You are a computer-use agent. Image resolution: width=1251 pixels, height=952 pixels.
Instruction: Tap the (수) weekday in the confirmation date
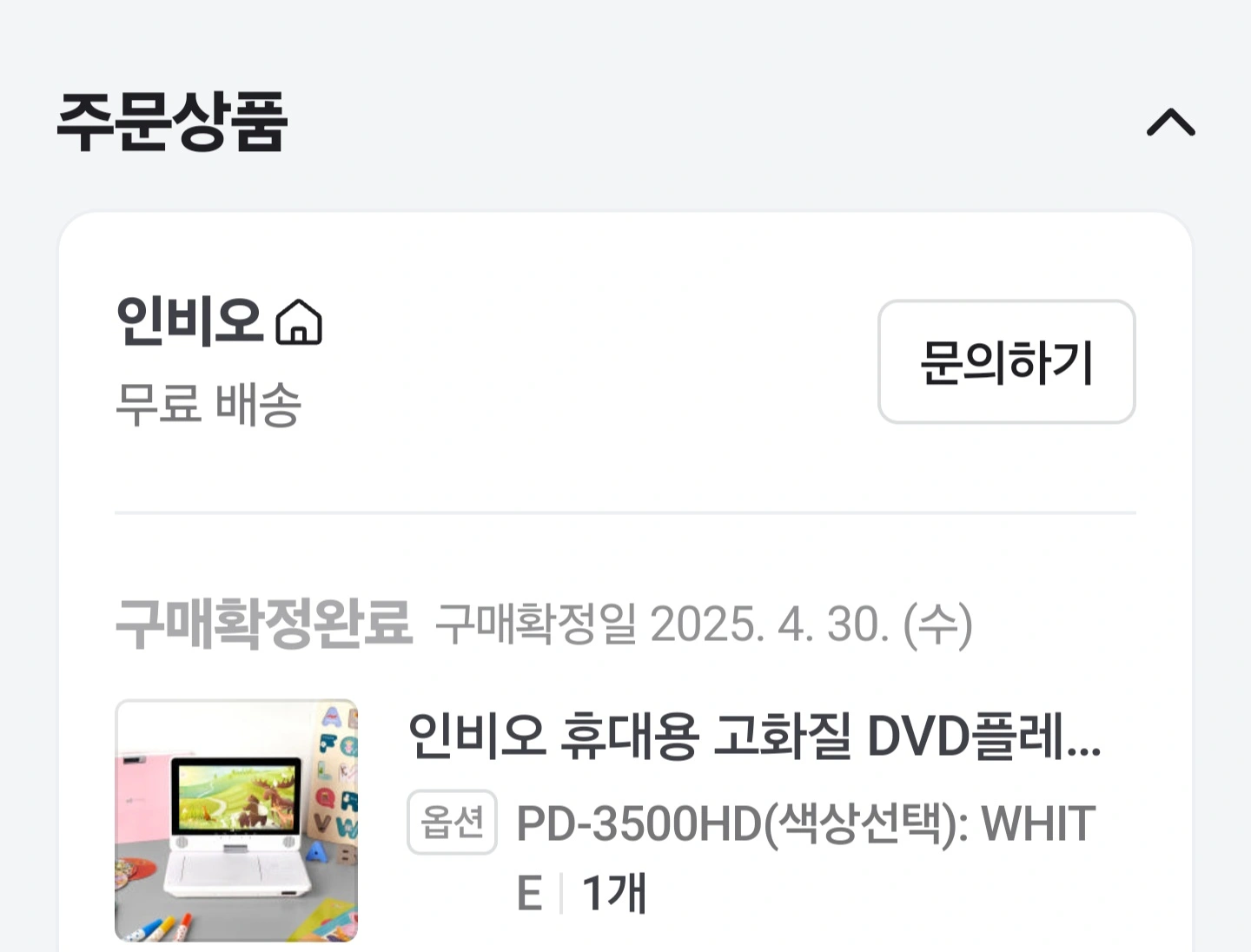click(938, 625)
